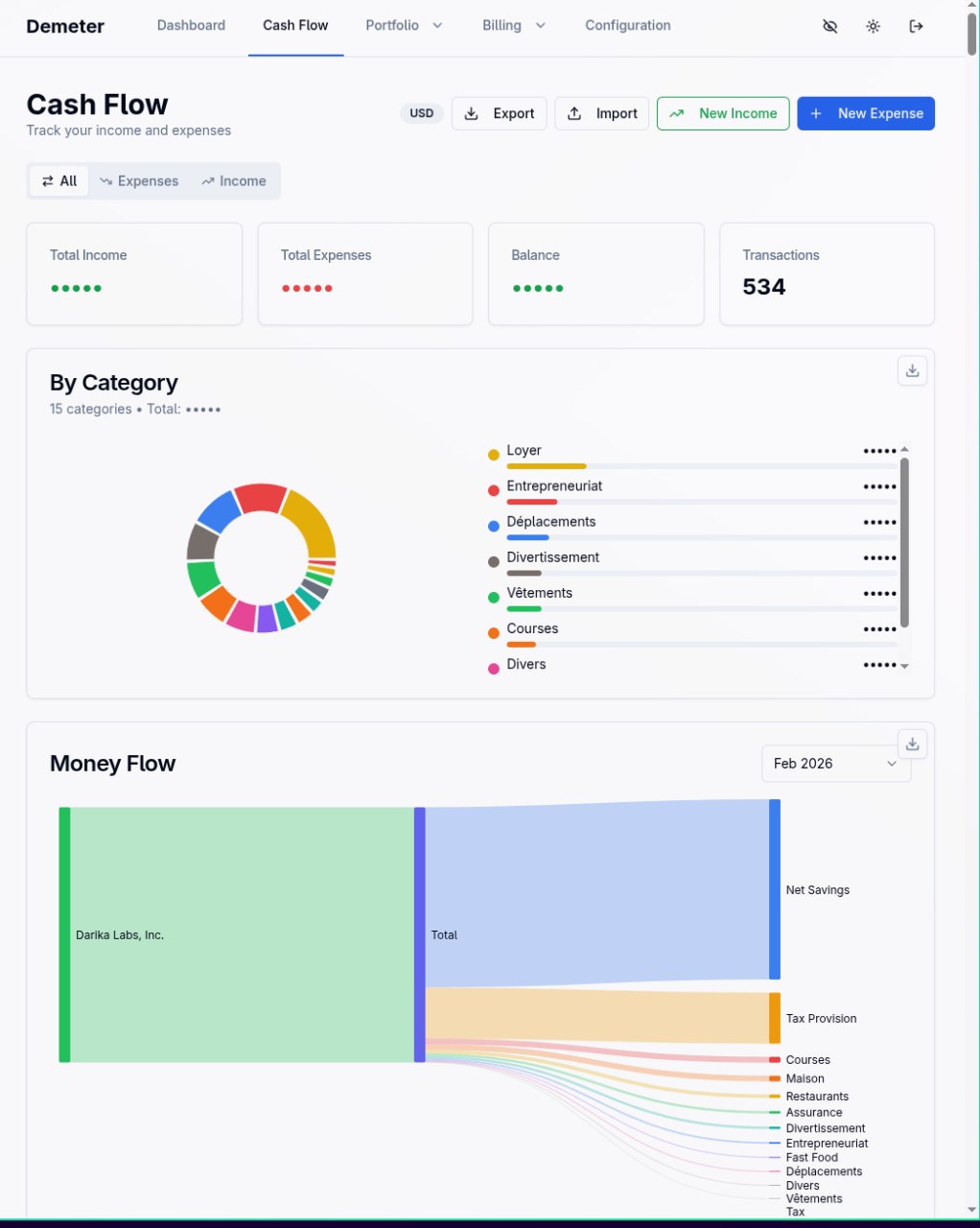
Task: Go to the Dashboard tab
Action: tap(191, 26)
